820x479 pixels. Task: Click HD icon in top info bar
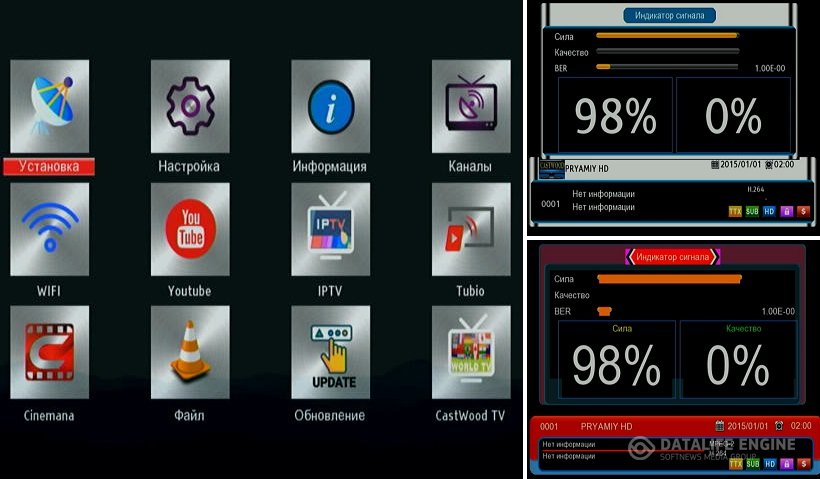[x=769, y=211]
